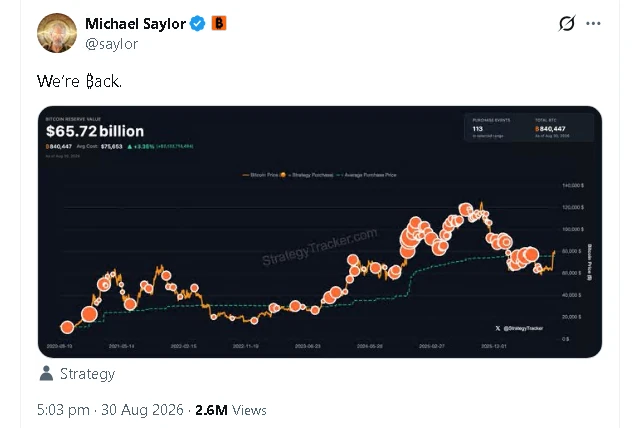Click the Total BTC 840,447 stat
The height and width of the screenshot is (428, 641).
pos(552,128)
